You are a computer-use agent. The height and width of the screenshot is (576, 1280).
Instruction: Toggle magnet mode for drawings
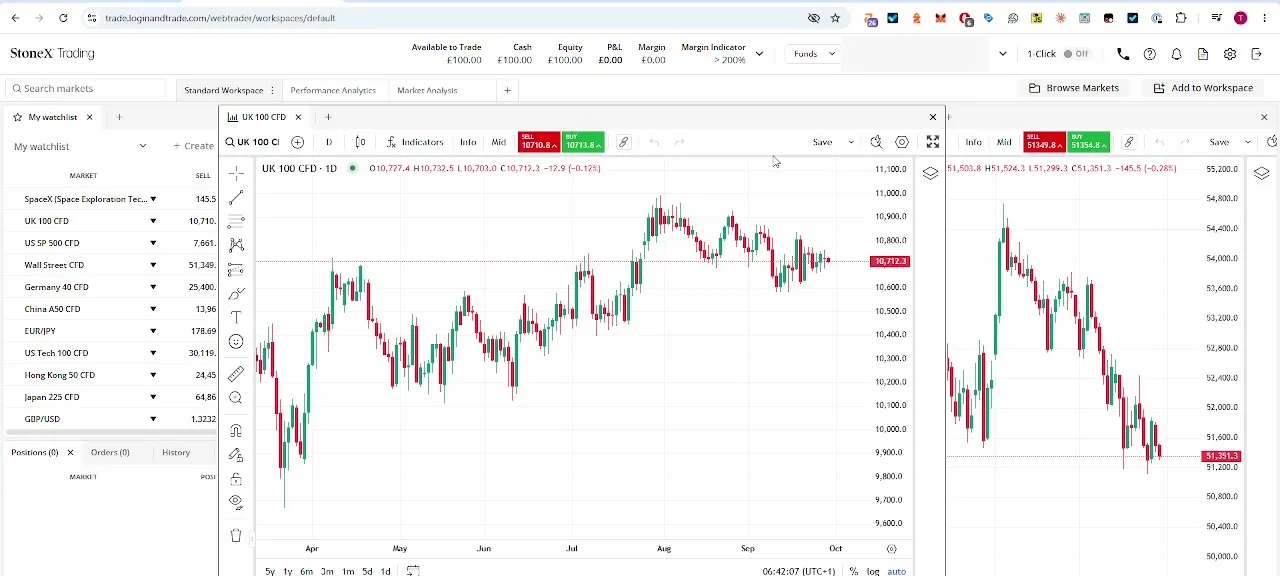coord(236,431)
